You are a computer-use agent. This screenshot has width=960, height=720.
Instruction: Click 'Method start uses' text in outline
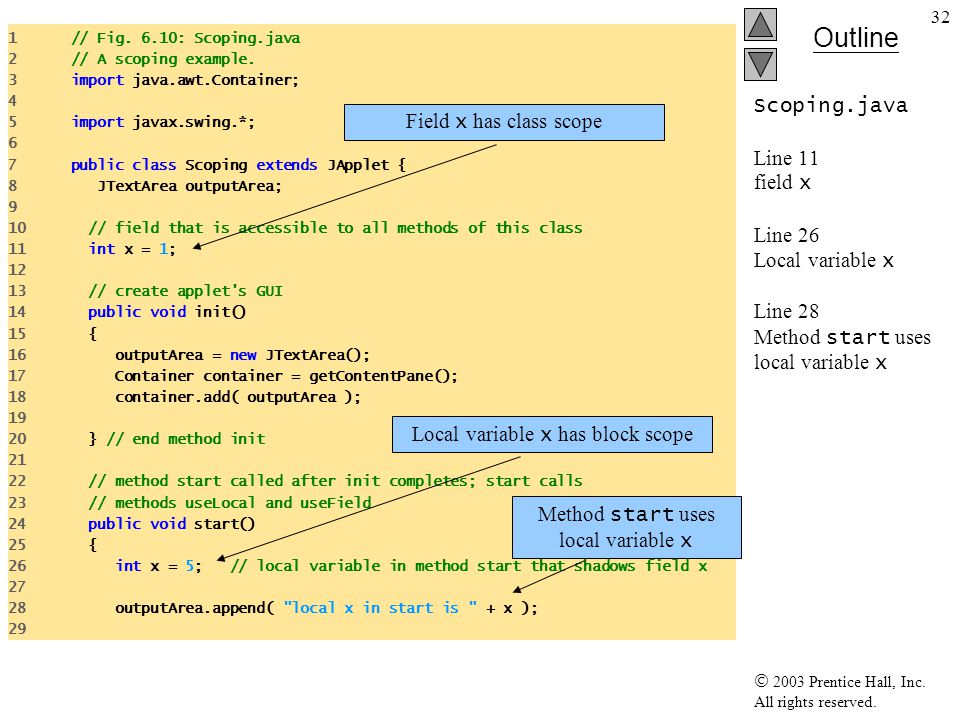tap(842, 337)
